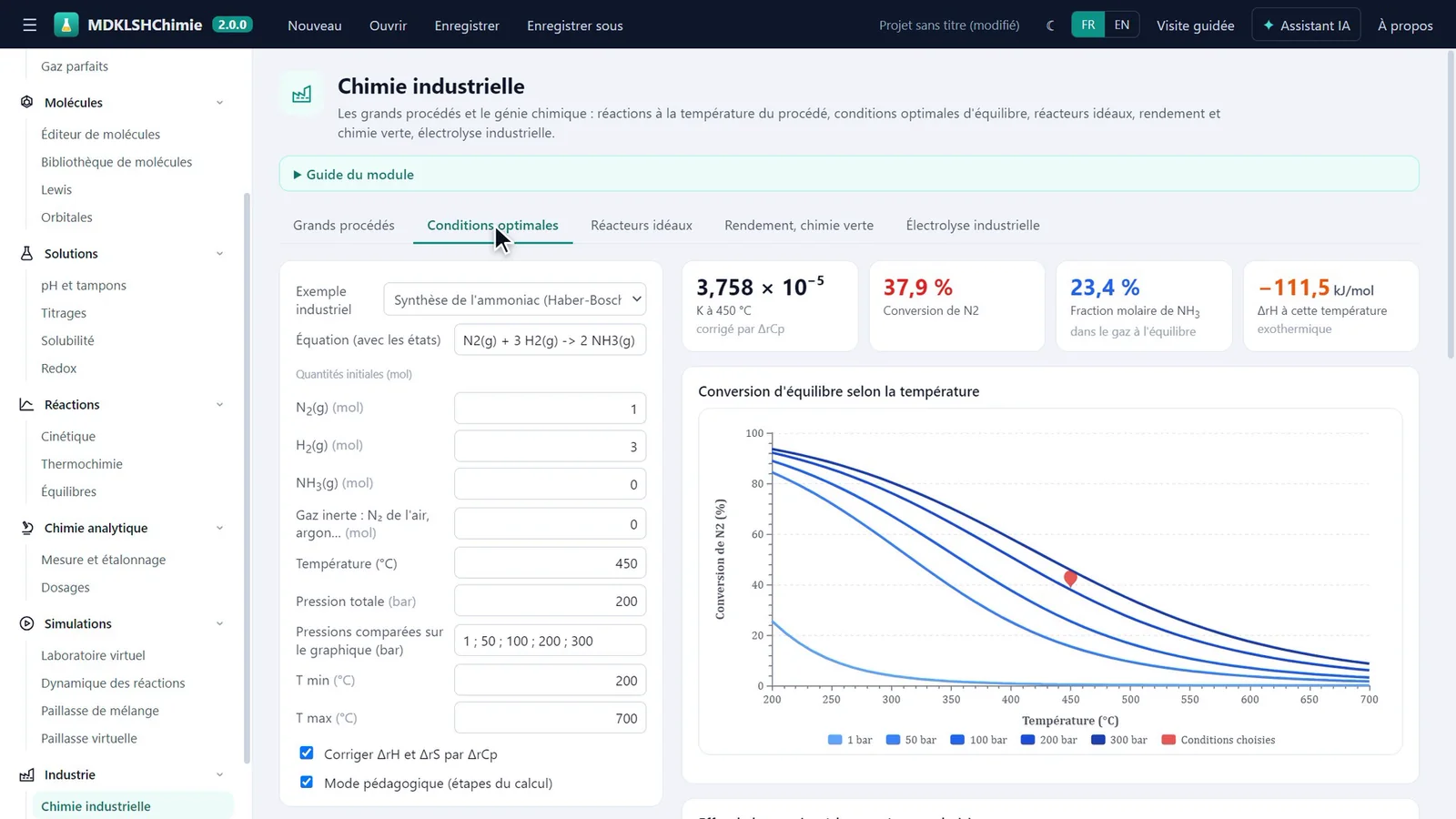
Task: Switch language to EN
Action: click(1122, 25)
